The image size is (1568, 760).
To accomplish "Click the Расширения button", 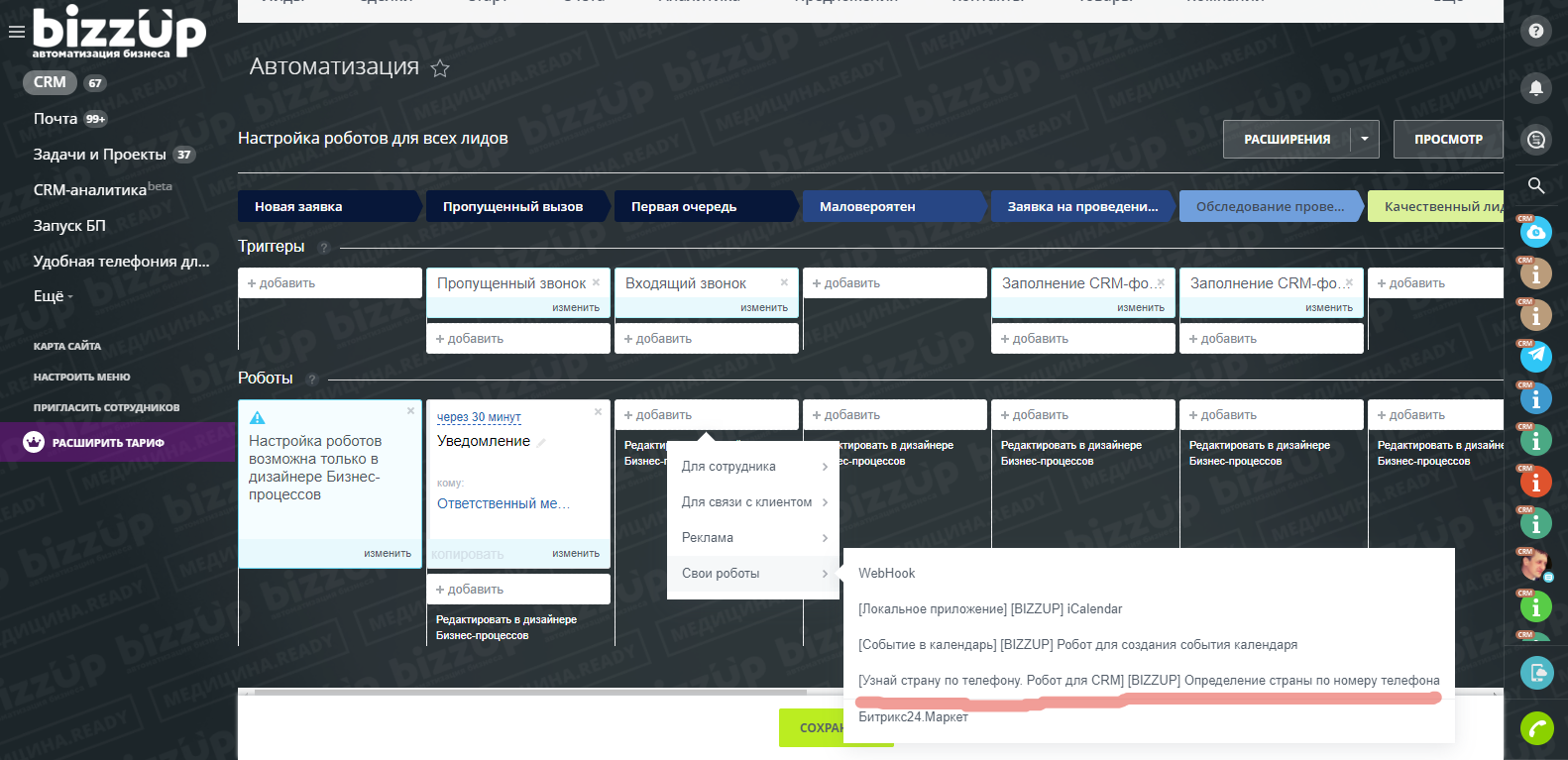I will 1287,139.
